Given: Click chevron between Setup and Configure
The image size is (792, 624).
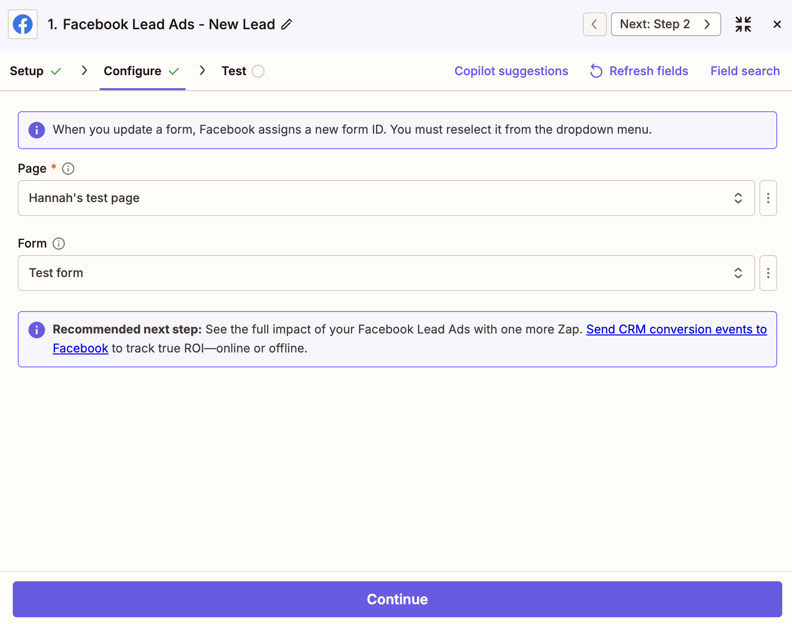Looking at the screenshot, I should [84, 70].
